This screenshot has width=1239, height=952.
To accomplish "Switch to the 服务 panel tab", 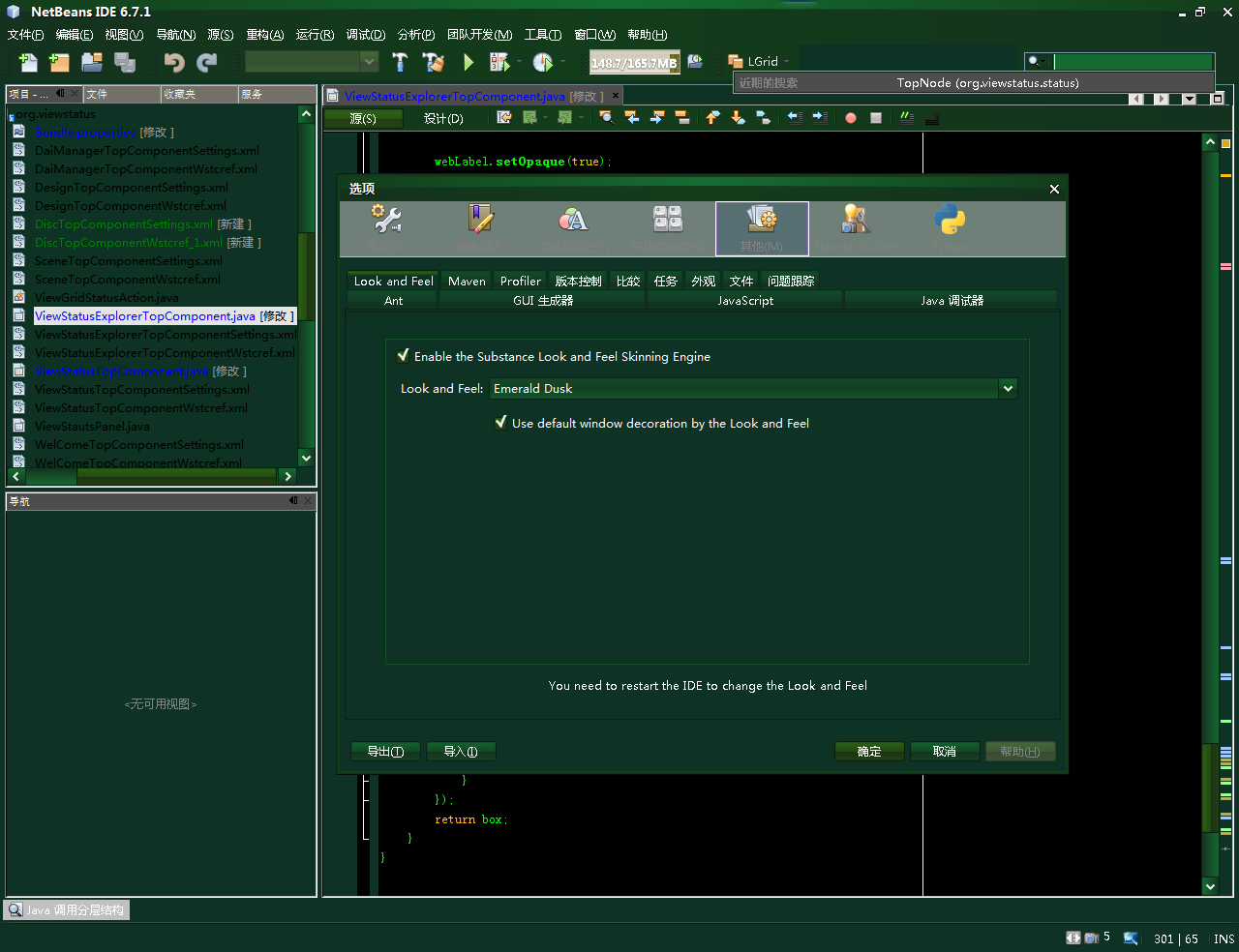I will pos(276,94).
